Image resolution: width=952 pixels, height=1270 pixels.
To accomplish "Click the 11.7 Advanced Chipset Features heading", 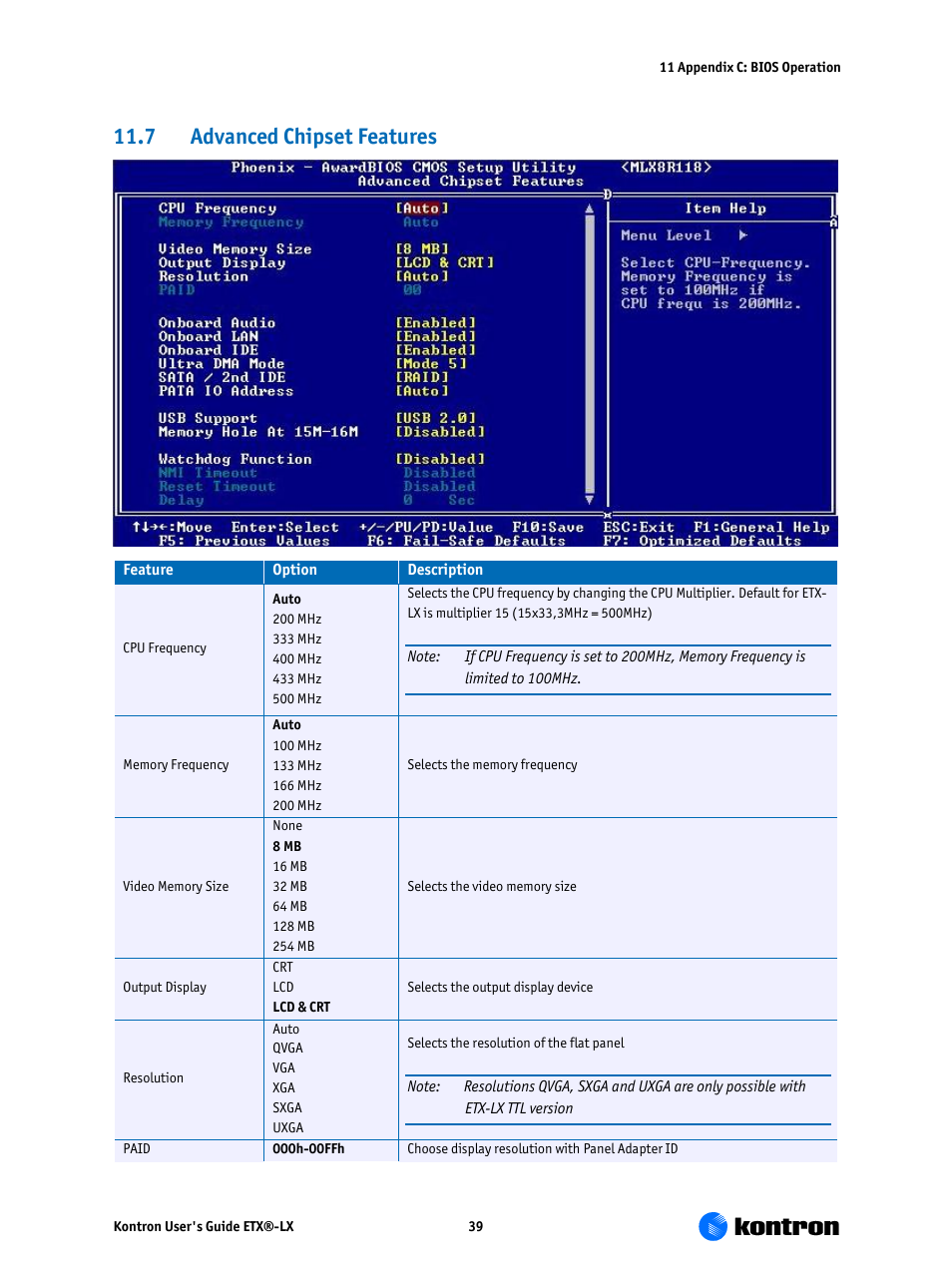I will (x=275, y=137).
